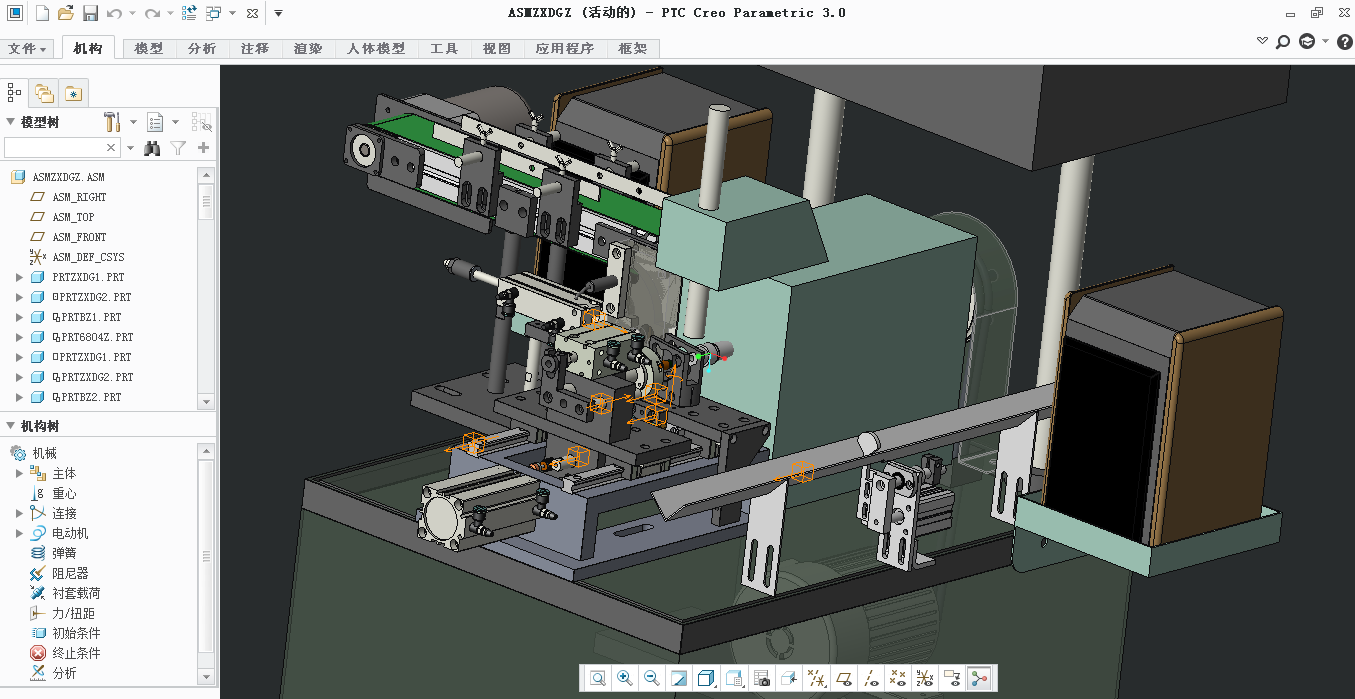The width and height of the screenshot is (1355, 699).
Task: Expand the PRTBZ1.PRT node
Action: [x=19, y=317]
